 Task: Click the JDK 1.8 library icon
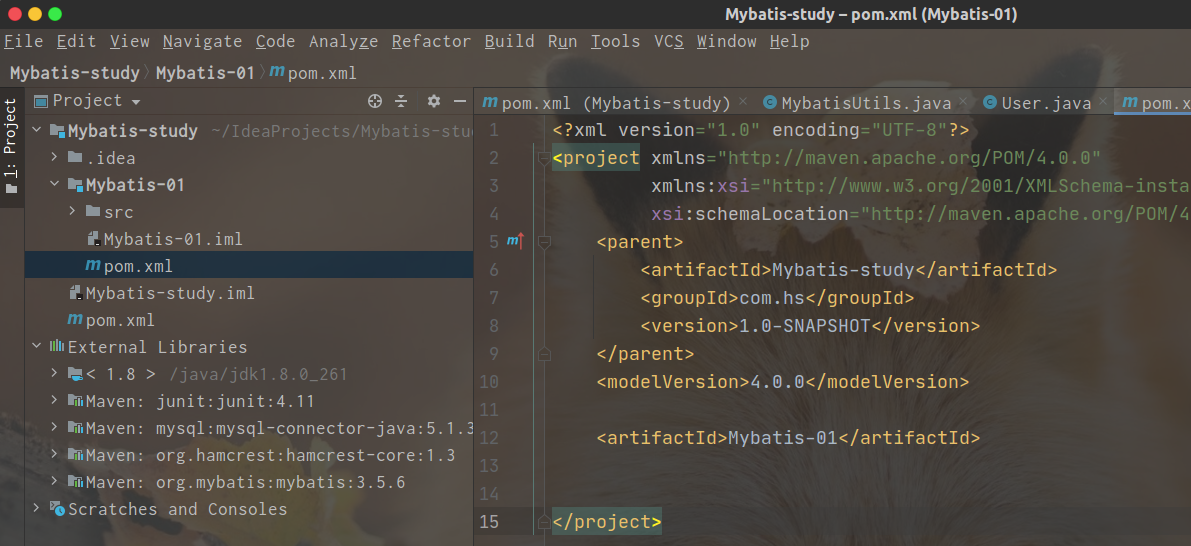point(75,374)
